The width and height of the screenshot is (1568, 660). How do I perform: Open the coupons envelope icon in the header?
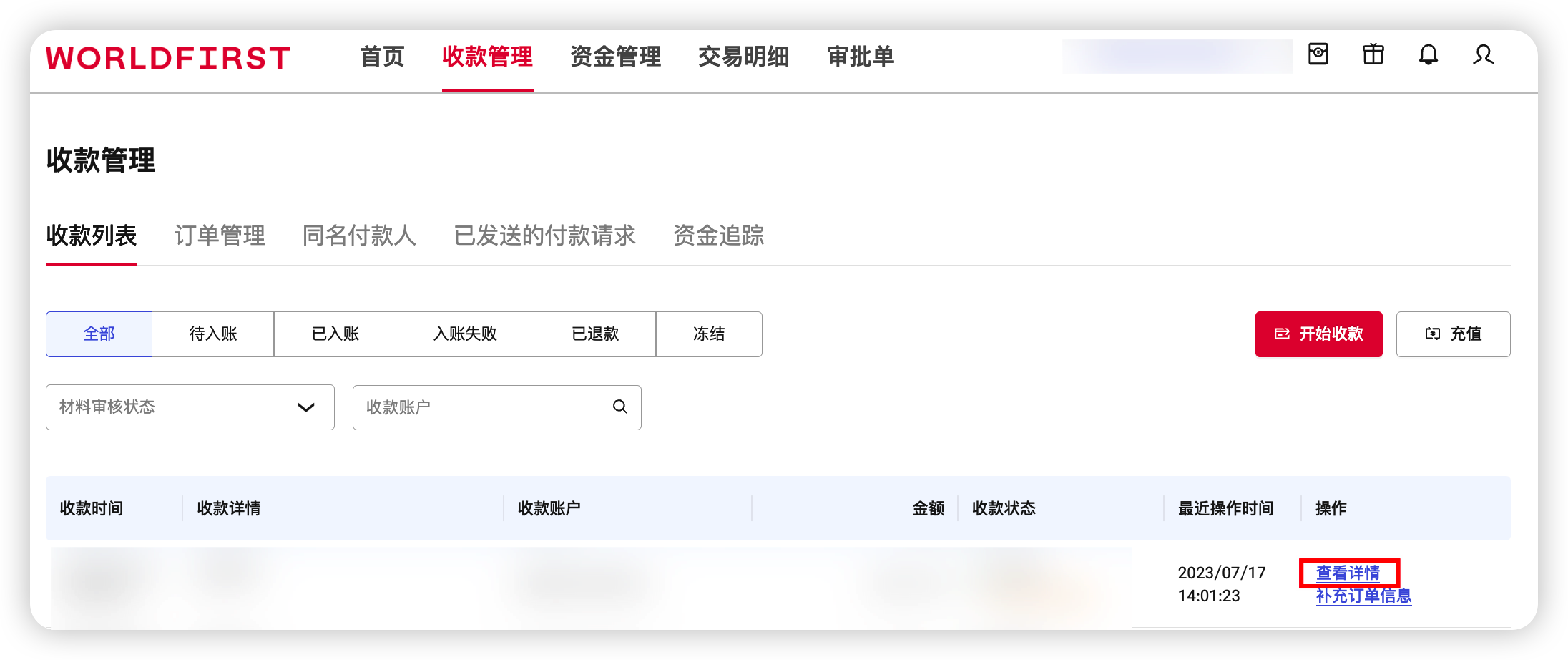[x=1318, y=55]
